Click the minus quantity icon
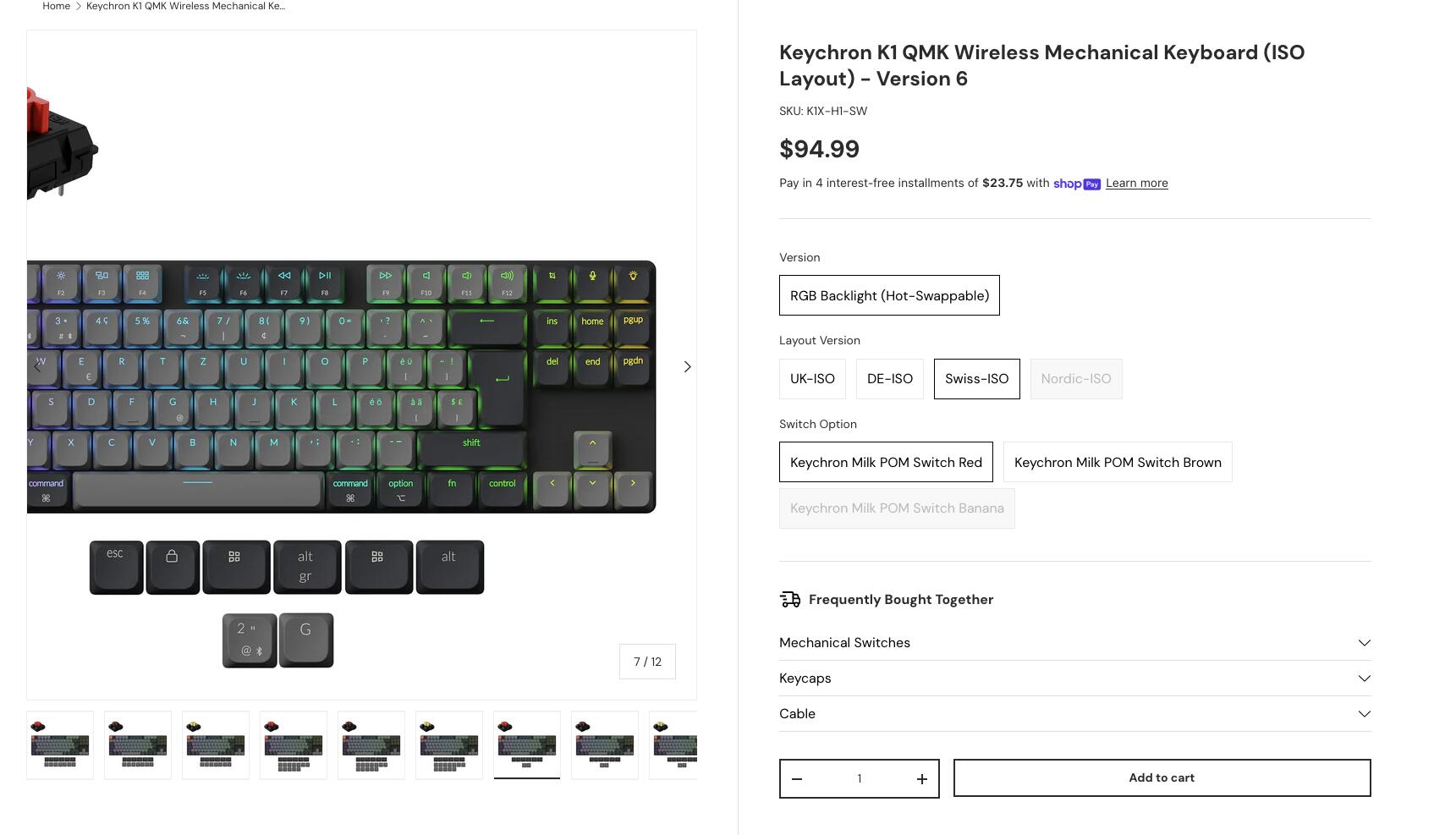Image resolution: width=1456 pixels, height=835 pixels. click(797, 779)
